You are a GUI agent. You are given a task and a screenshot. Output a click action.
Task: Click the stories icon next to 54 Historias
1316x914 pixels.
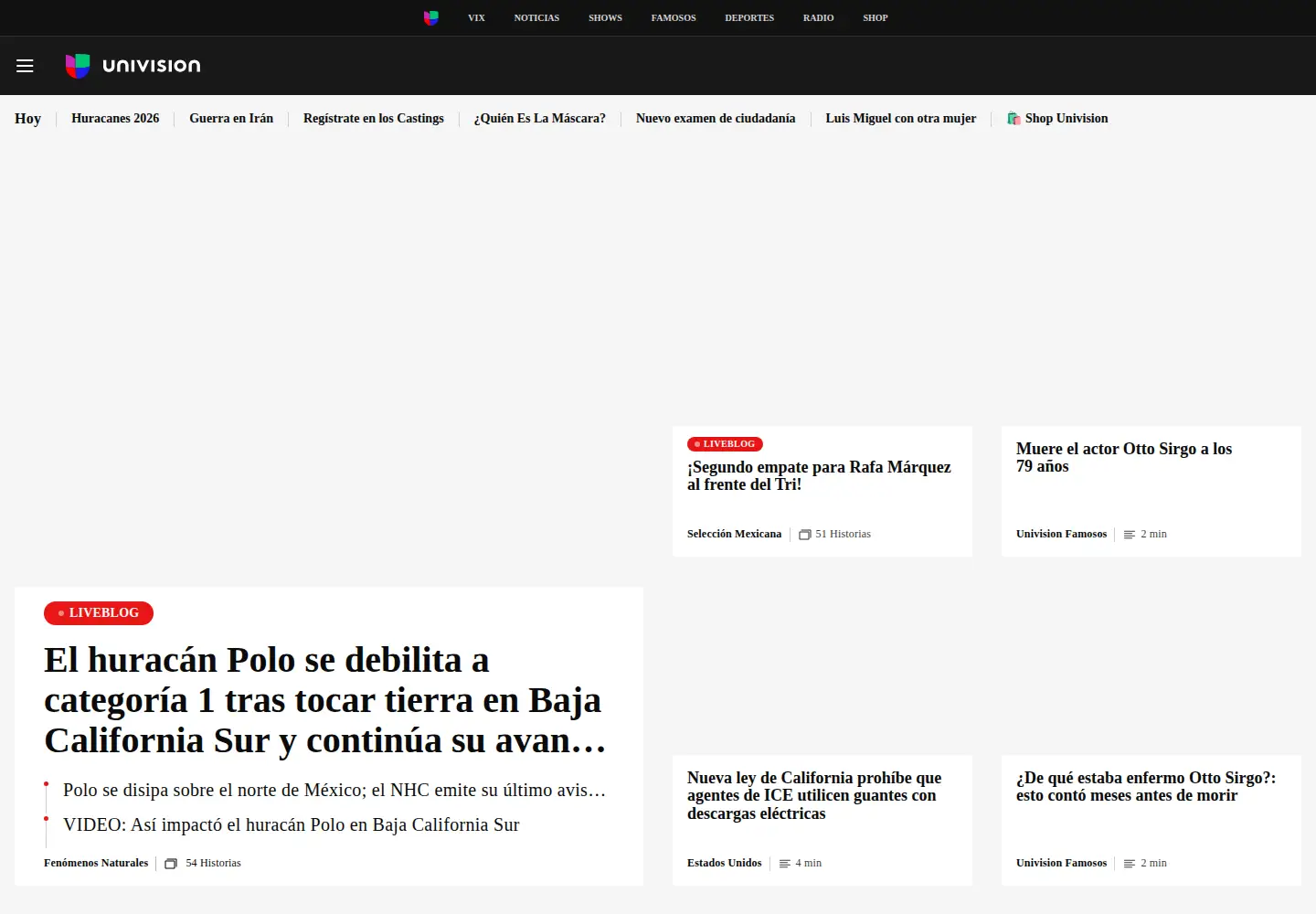click(171, 864)
